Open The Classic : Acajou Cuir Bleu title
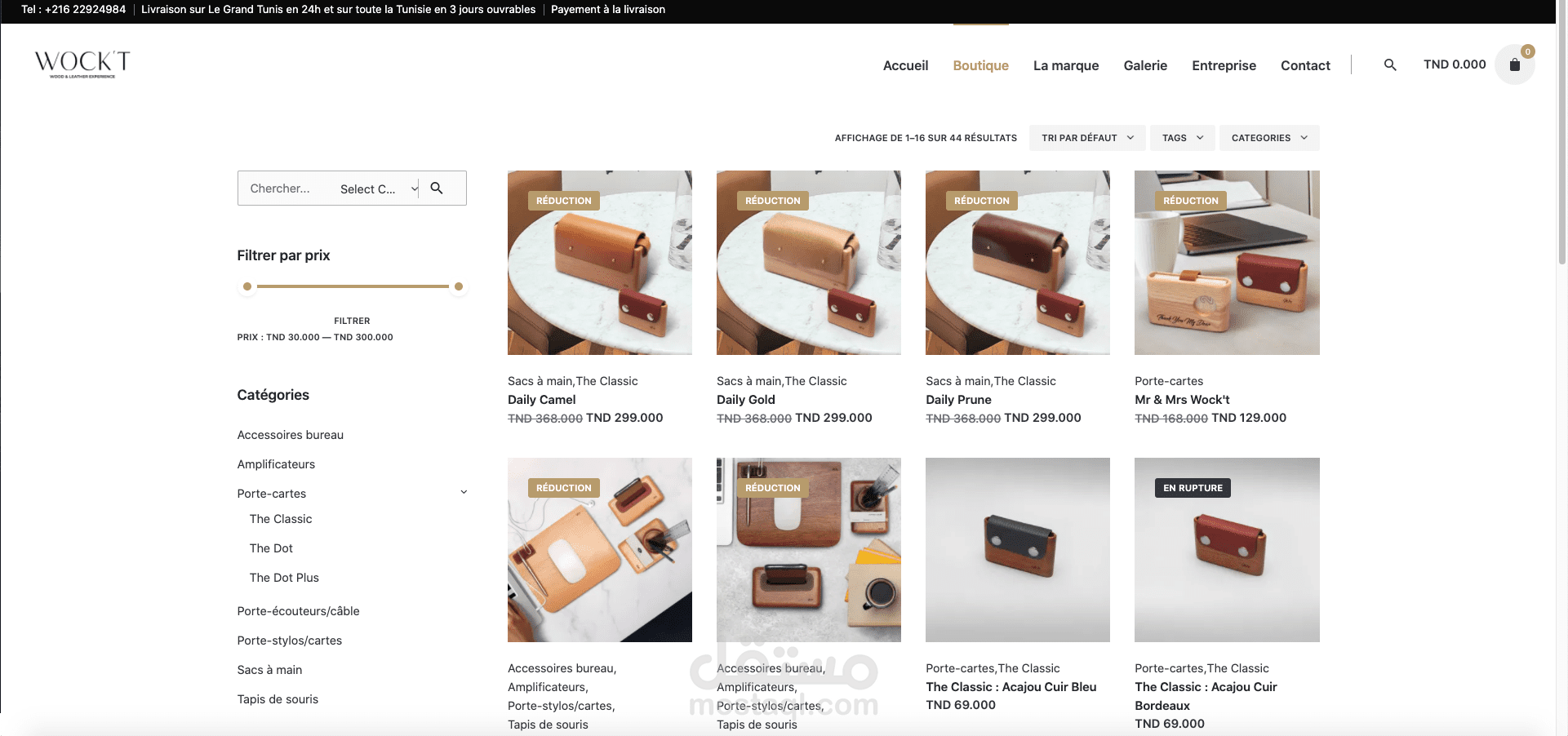 pos(1011,687)
